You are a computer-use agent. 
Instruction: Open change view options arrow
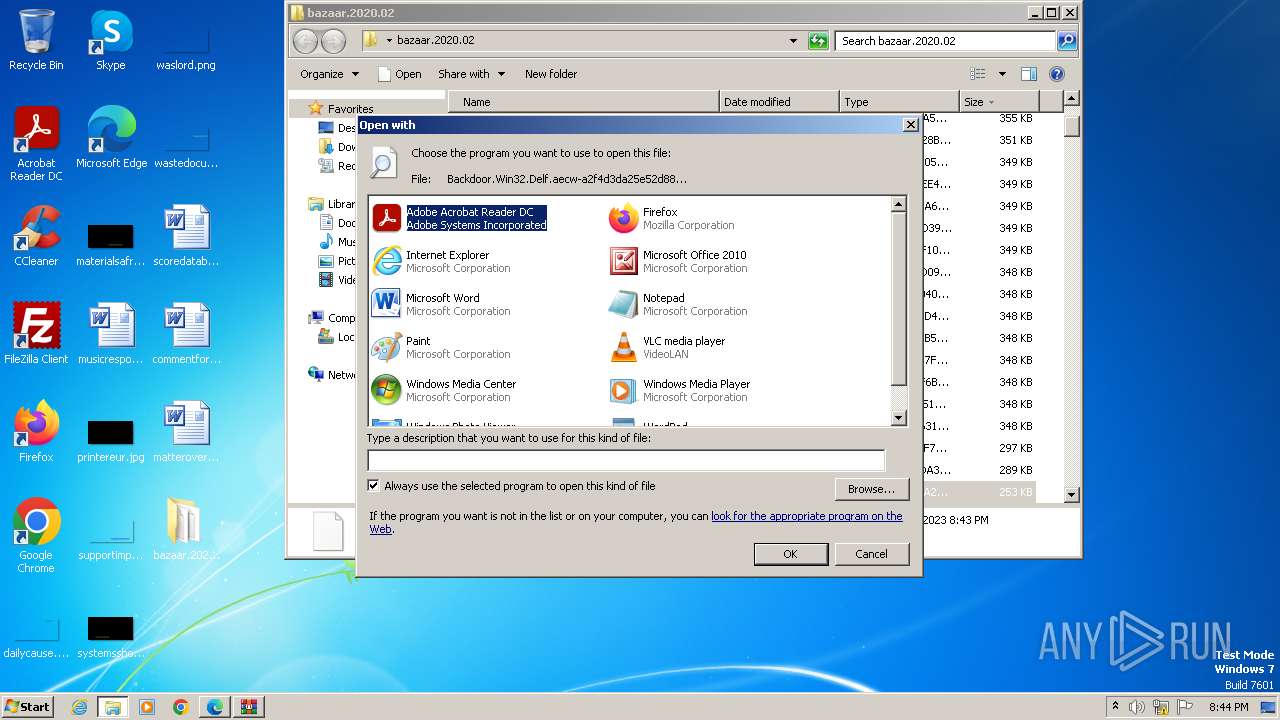[x=1002, y=74]
